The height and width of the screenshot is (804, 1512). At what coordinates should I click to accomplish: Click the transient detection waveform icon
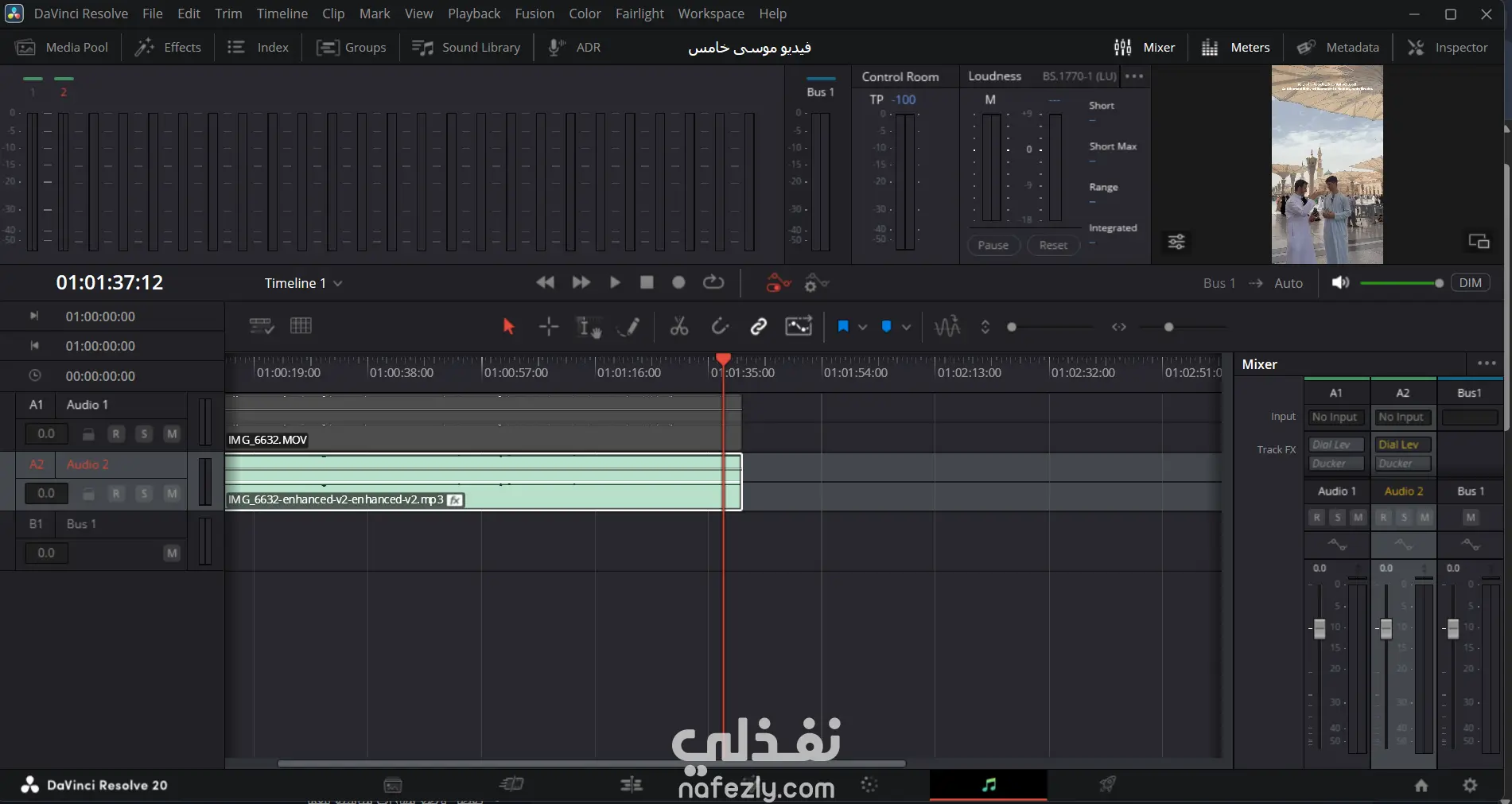click(x=947, y=326)
